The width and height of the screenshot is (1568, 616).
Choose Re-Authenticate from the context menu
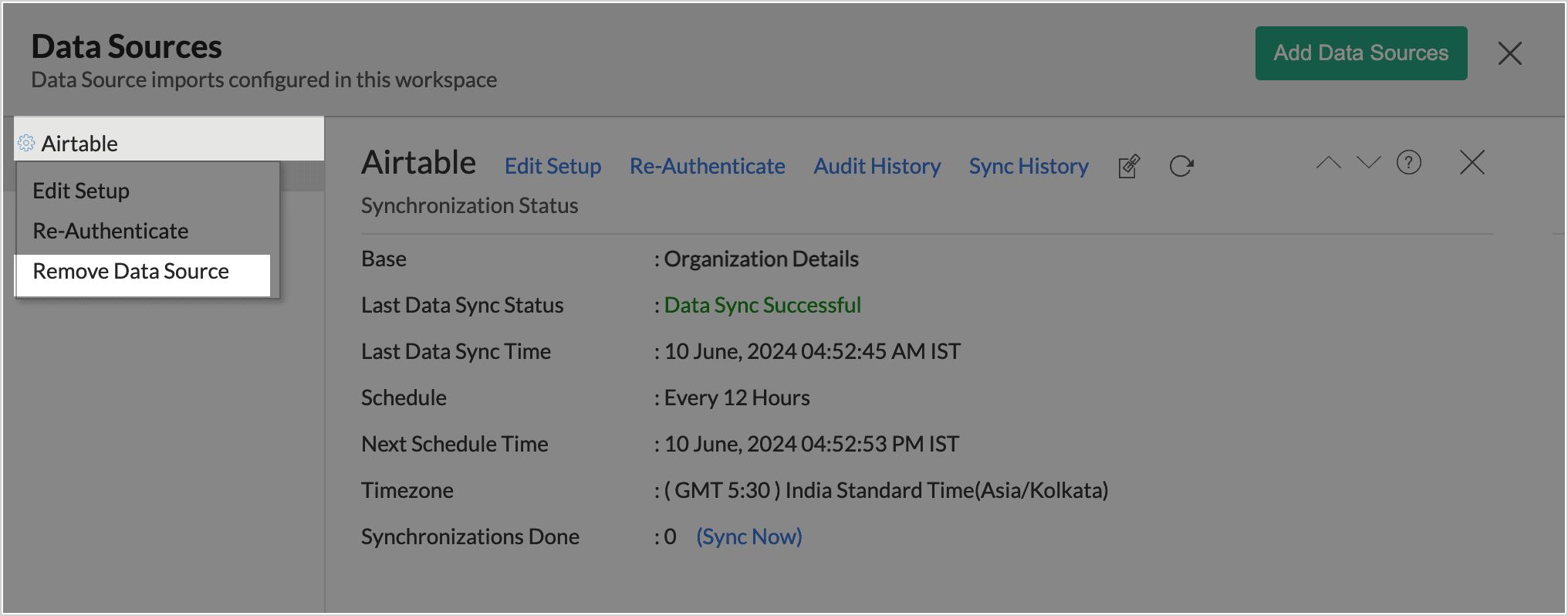point(110,231)
